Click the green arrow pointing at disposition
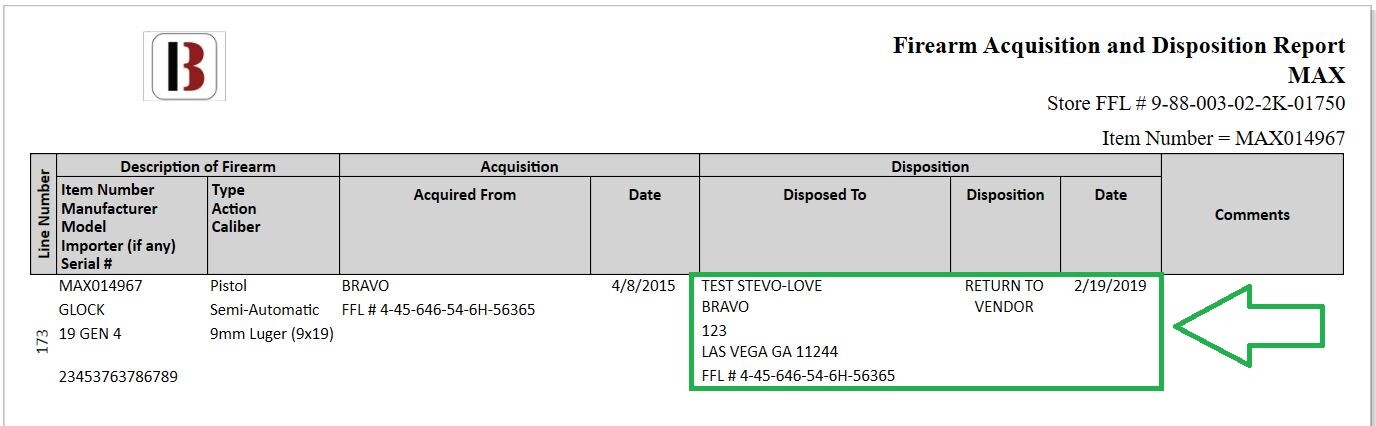The height and width of the screenshot is (426, 1376). click(1248, 326)
